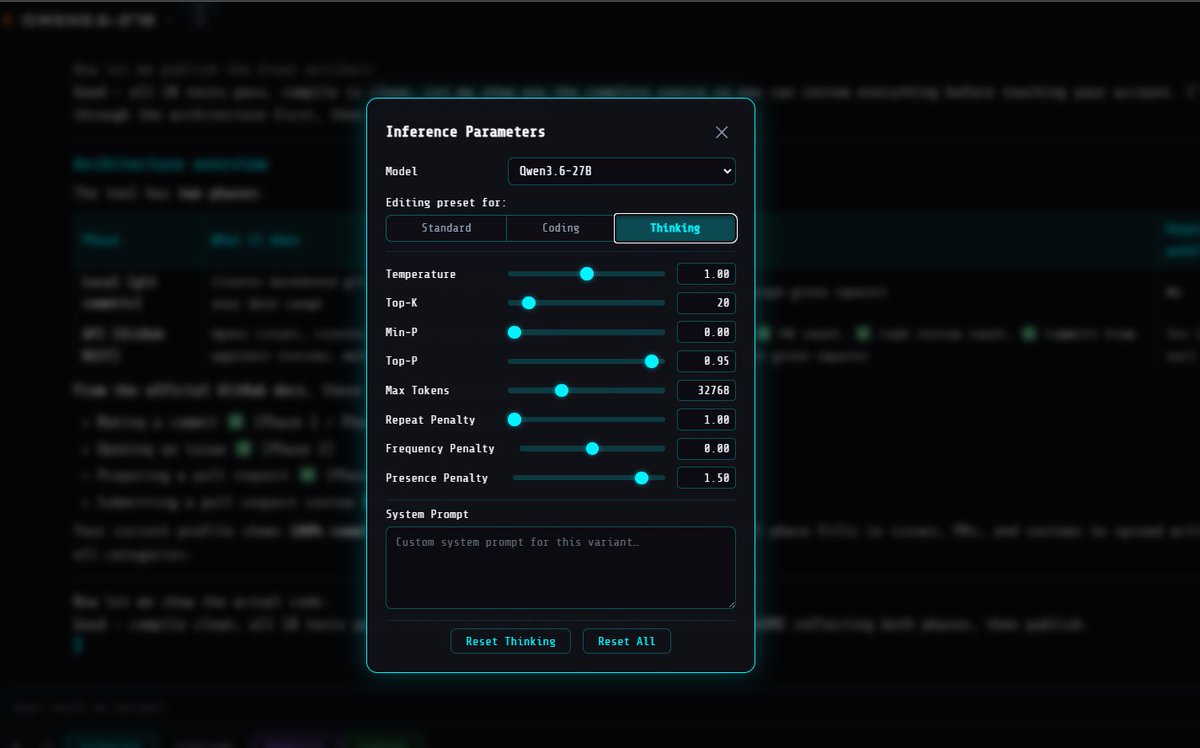Select the Thinking preset tab
This screenshot has width=1200, height=748.
click(675, 228)
